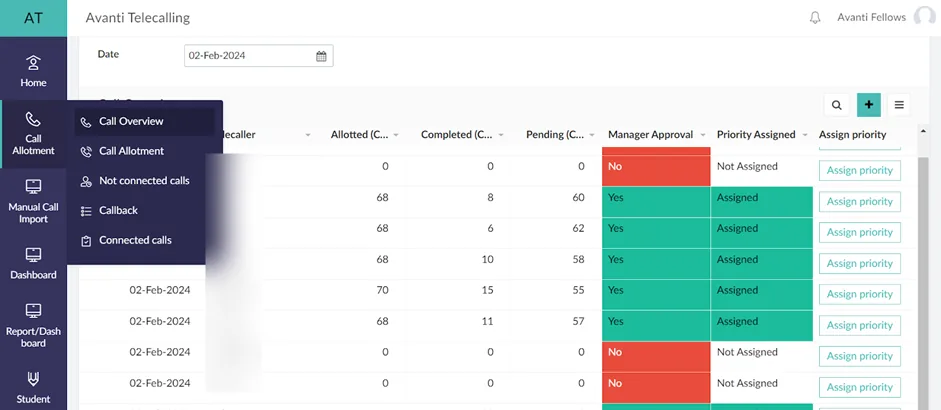Click completed value 15
Viewport: 941px width, 410px height.
click(488, 291)
